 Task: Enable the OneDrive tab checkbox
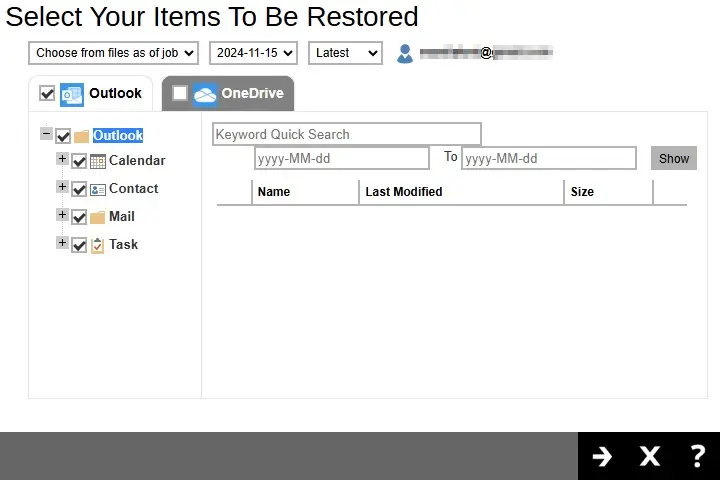[180, 93]
